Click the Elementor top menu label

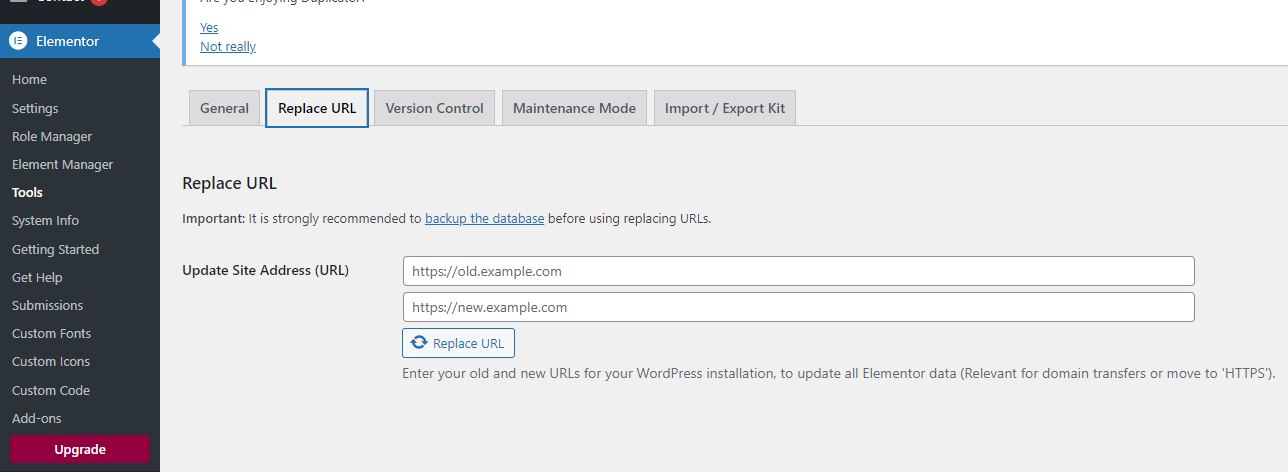(x=67, y=41)
